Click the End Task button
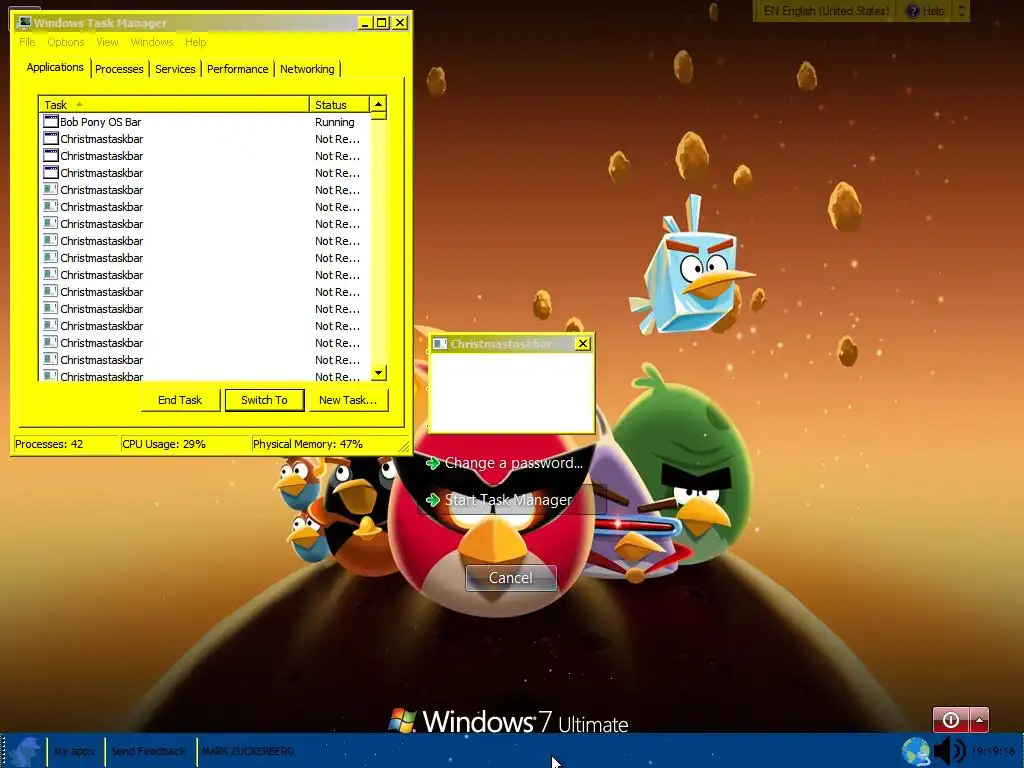Viewport: 1024px width, 768px height. pos(180,400)
